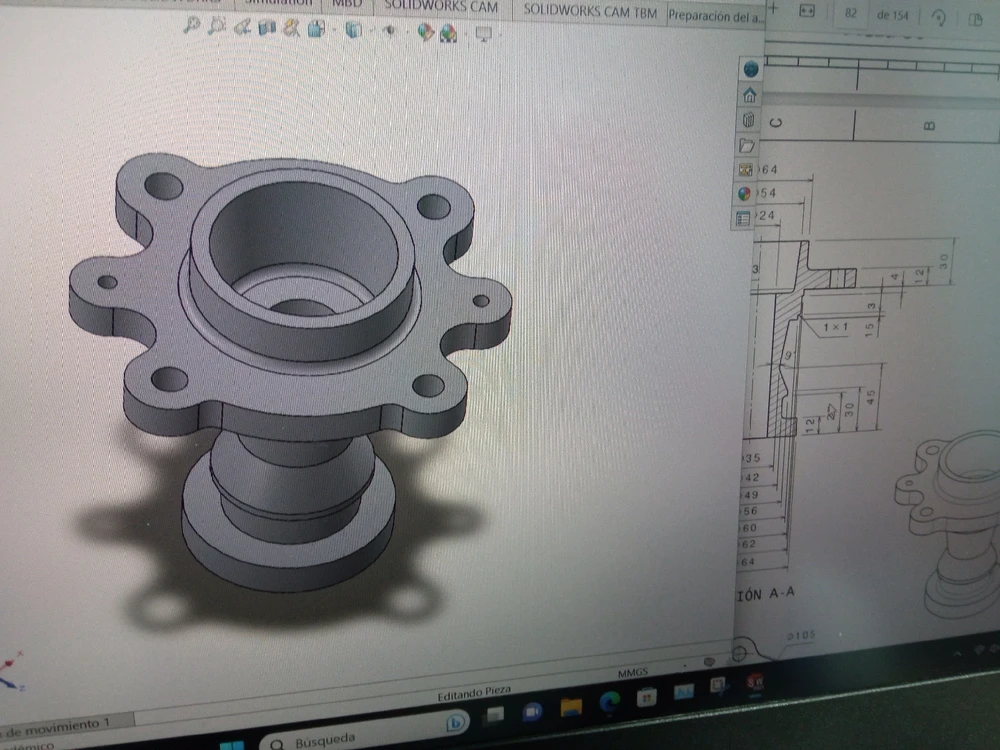Select the MBD ribbon tab
This screenshot has width=1000, height=750.
tap(347, 6)
